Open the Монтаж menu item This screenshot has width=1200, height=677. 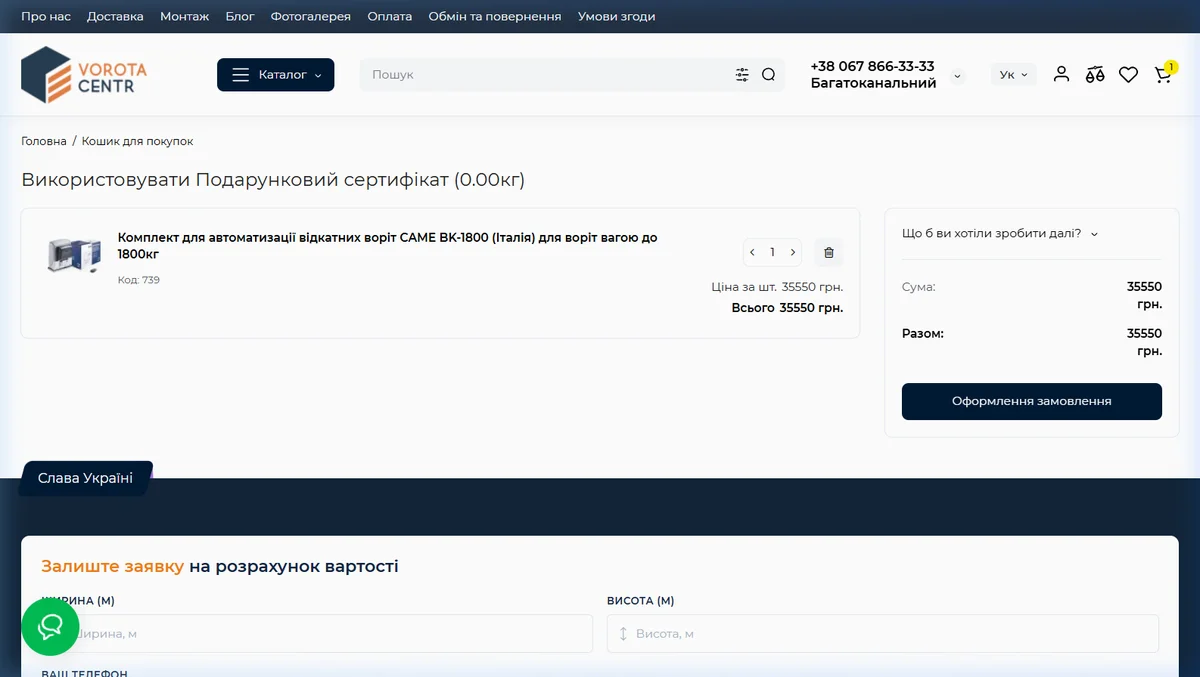[x=185, y=16]
